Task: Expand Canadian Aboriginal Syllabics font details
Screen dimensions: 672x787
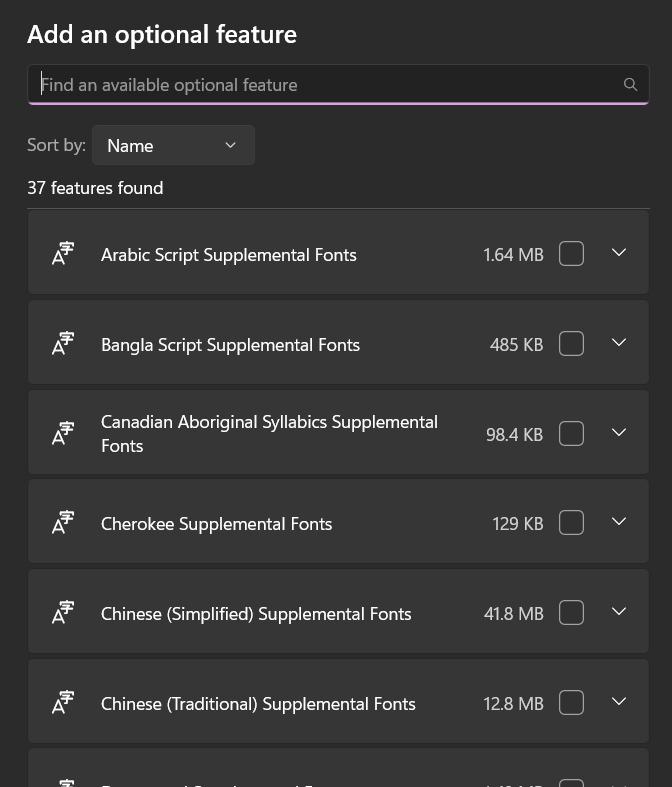Action: [619, 433]
